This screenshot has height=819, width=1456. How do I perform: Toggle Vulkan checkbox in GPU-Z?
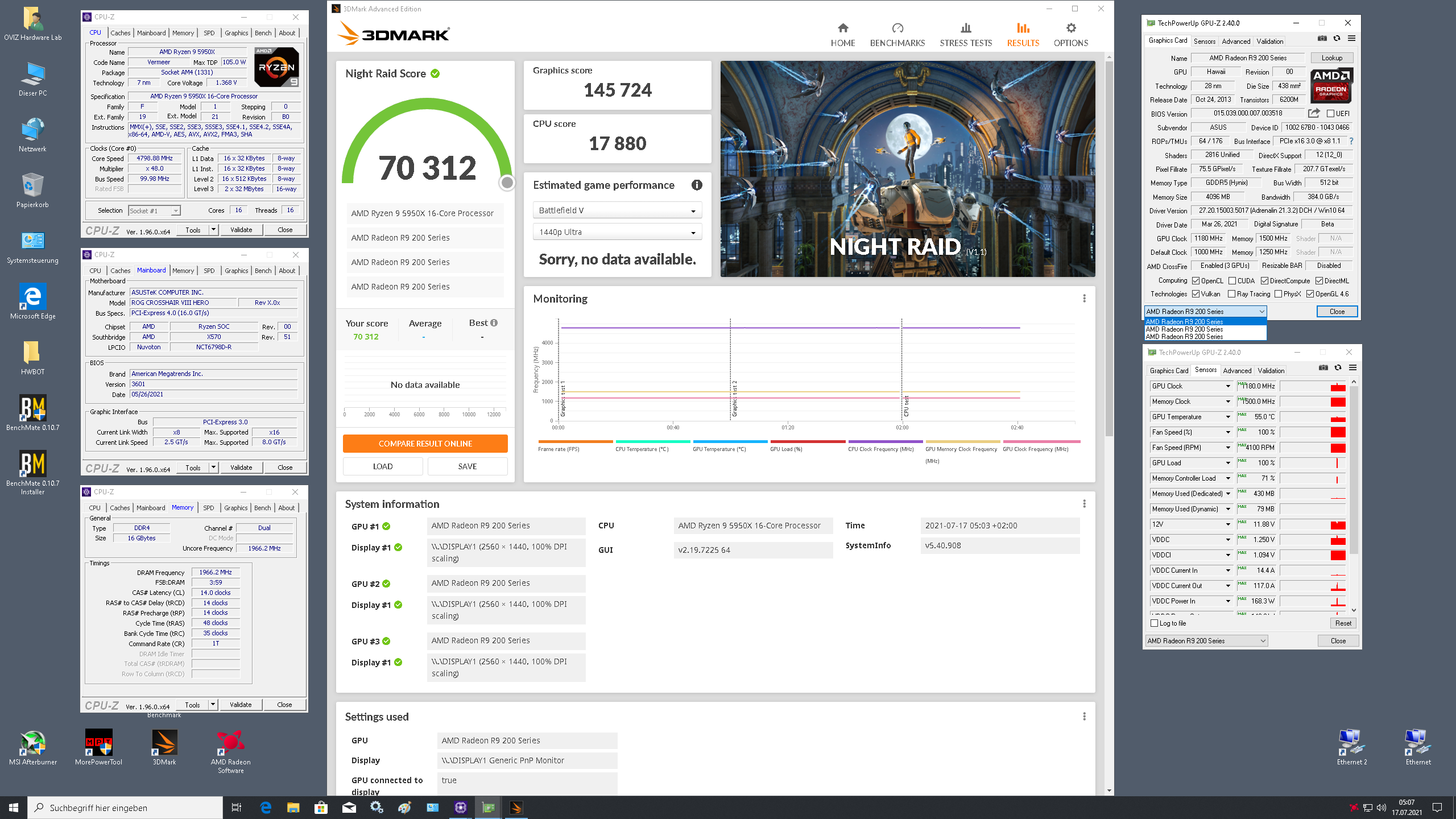click(1196, 294)
